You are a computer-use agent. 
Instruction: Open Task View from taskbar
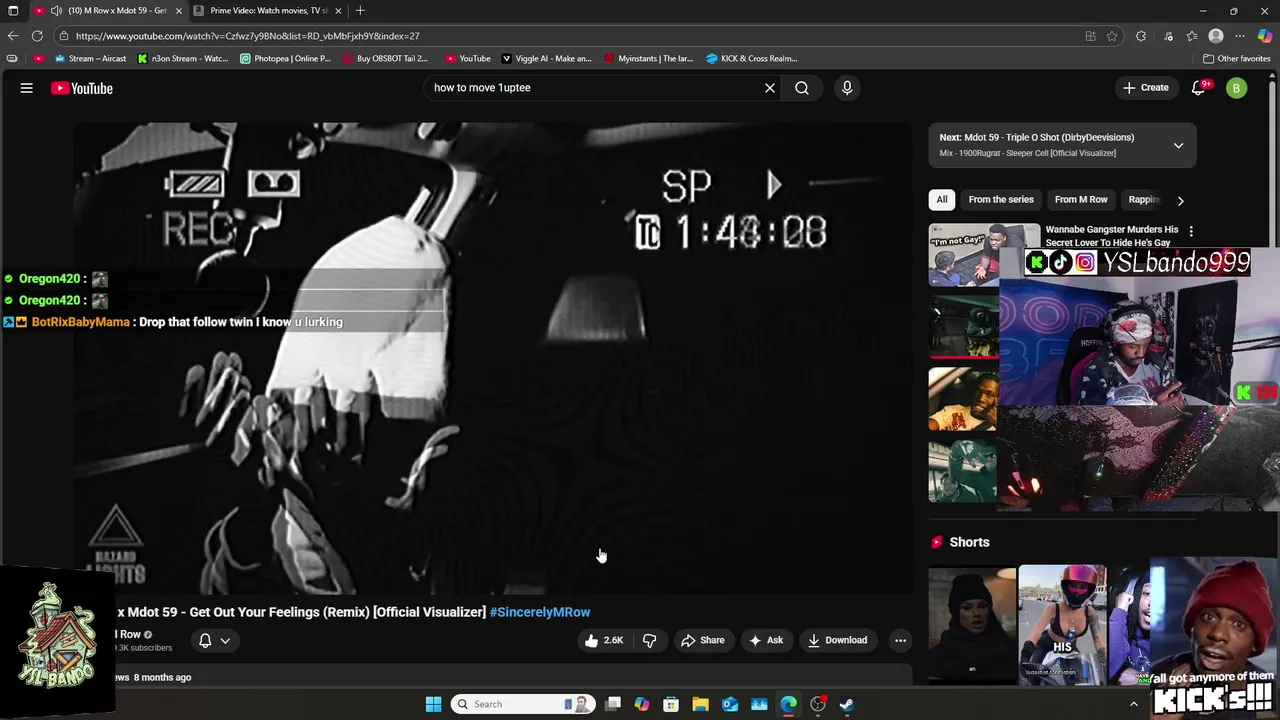613,704
